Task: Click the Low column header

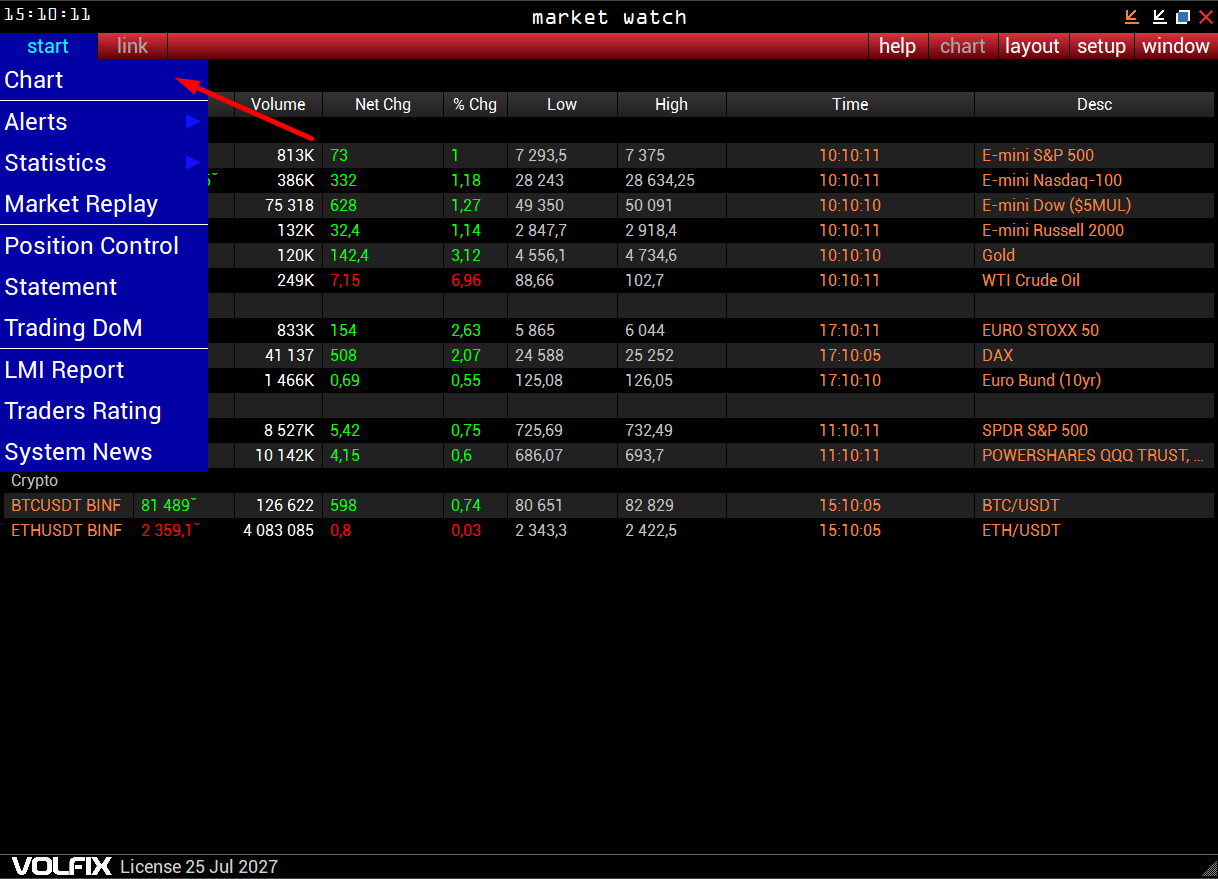Action: tap(562, 104)
